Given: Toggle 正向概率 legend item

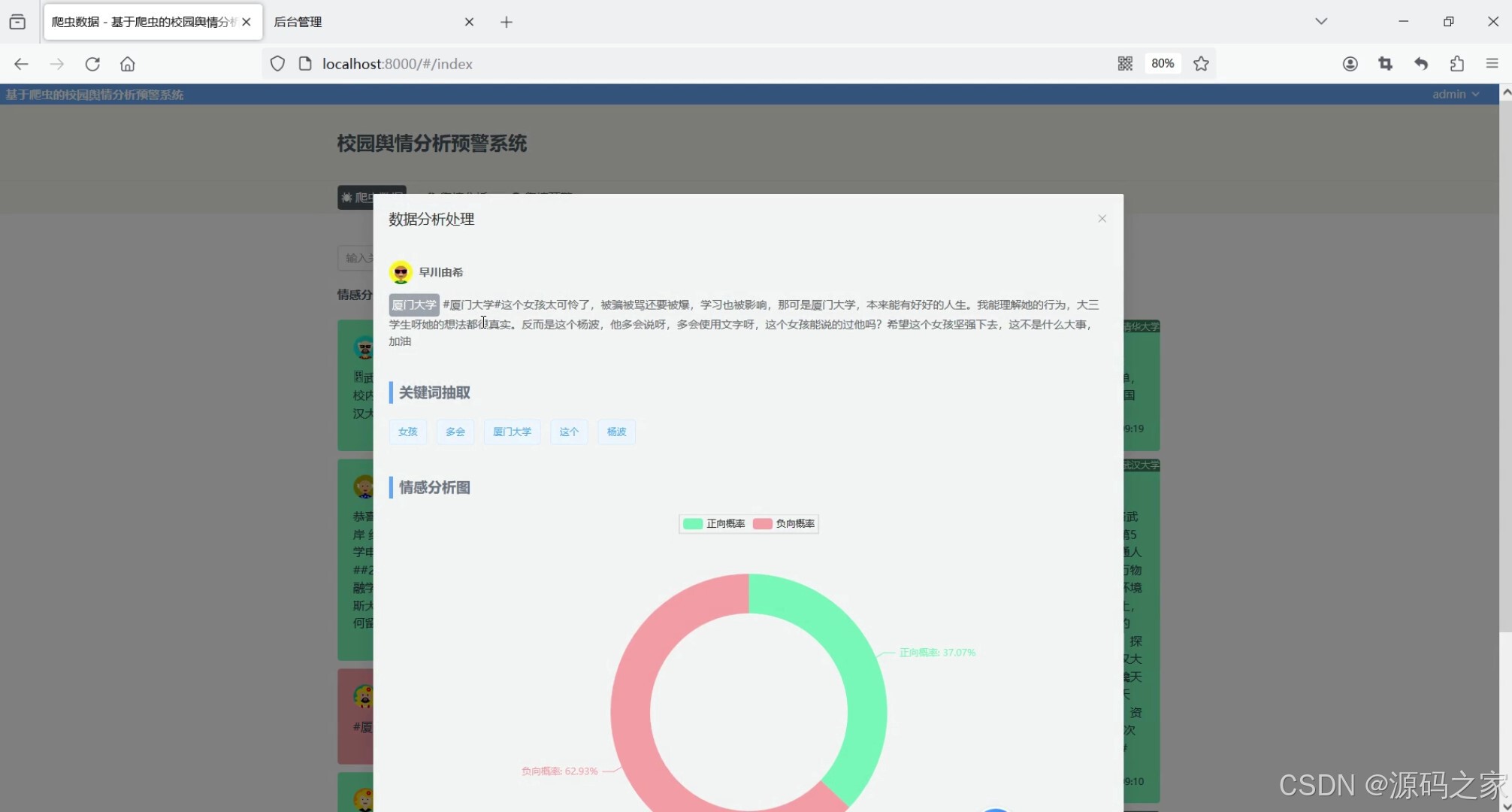Looking at the screenshot, I should coord(714,523).
